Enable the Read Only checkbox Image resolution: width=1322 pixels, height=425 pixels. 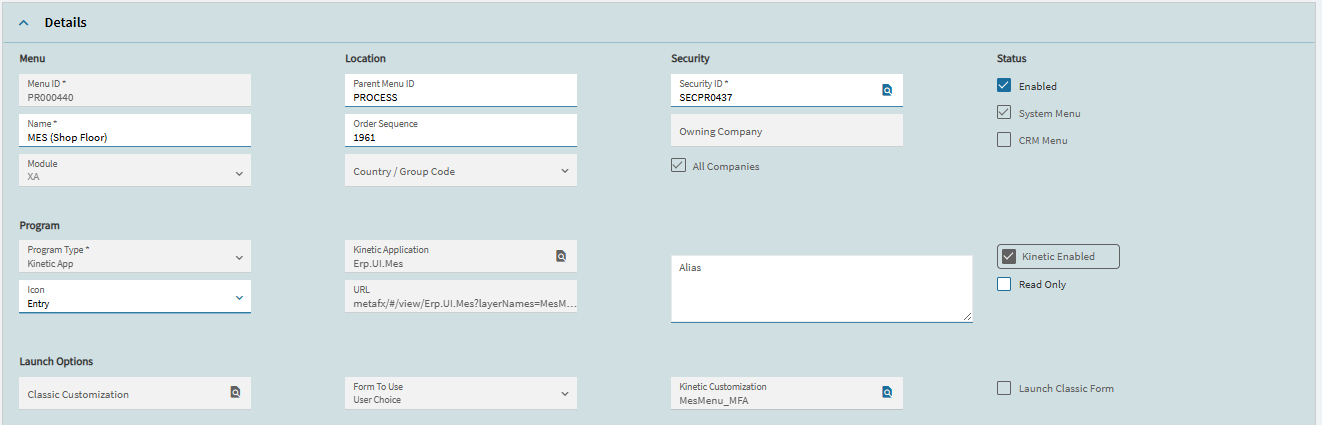click(1004, 284)
